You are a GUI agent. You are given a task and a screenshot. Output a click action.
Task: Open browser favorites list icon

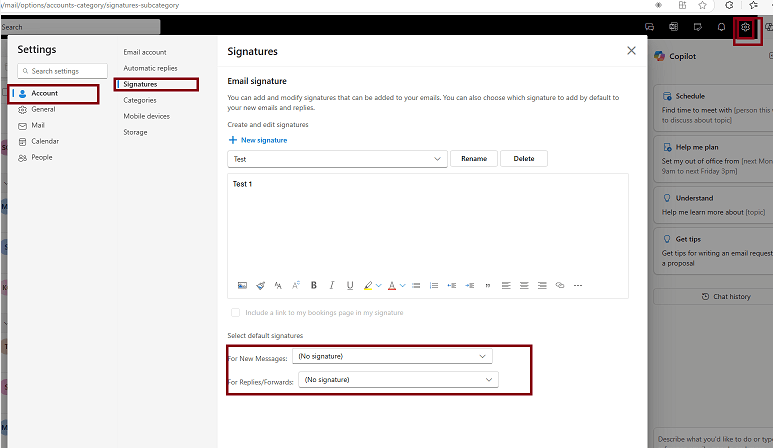click(753, 5)
